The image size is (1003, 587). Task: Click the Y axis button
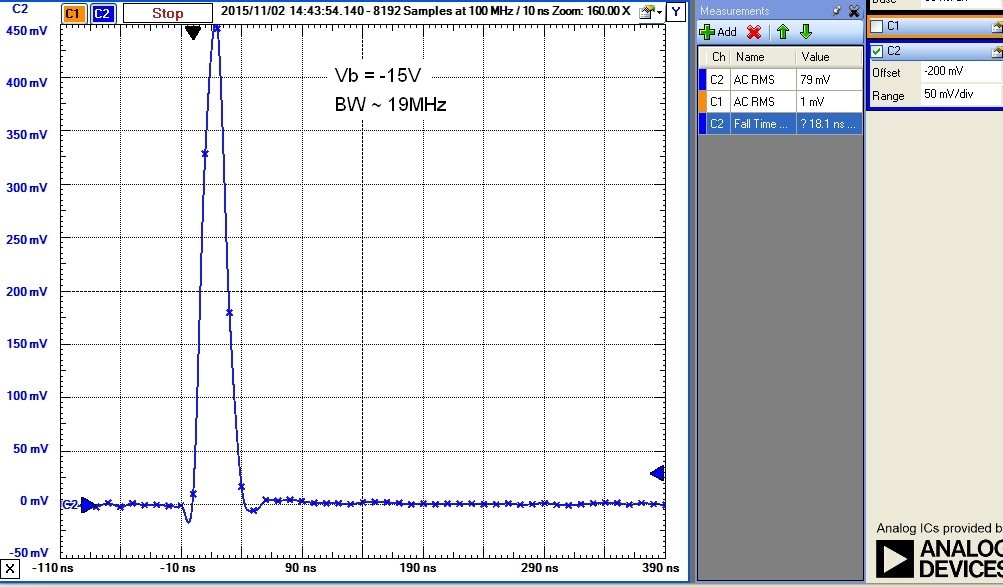pyautogui.click(x=677, y=12)
